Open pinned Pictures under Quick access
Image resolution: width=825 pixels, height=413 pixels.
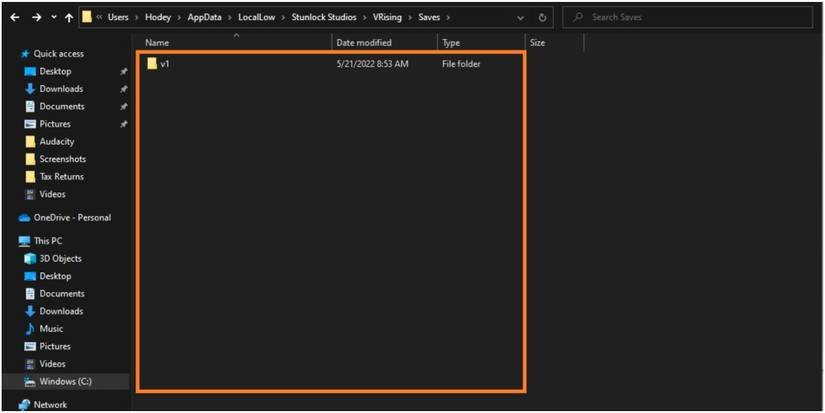tap(55, 124)
